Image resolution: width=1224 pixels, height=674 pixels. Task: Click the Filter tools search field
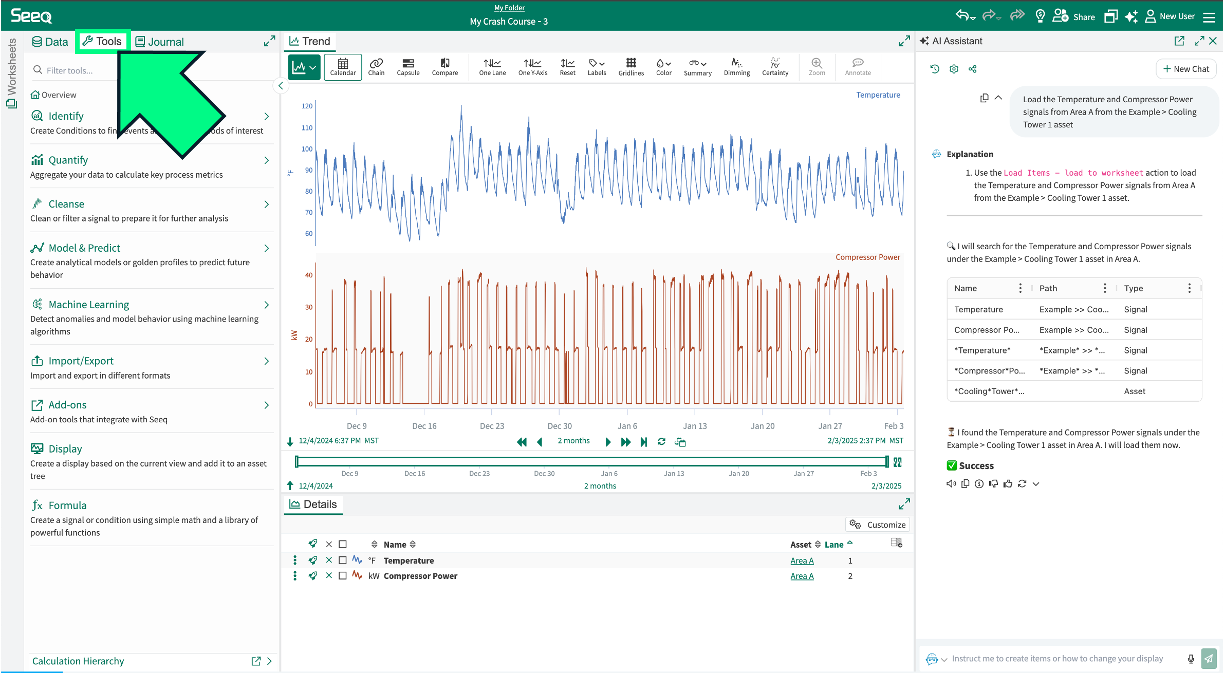(150, 71)
